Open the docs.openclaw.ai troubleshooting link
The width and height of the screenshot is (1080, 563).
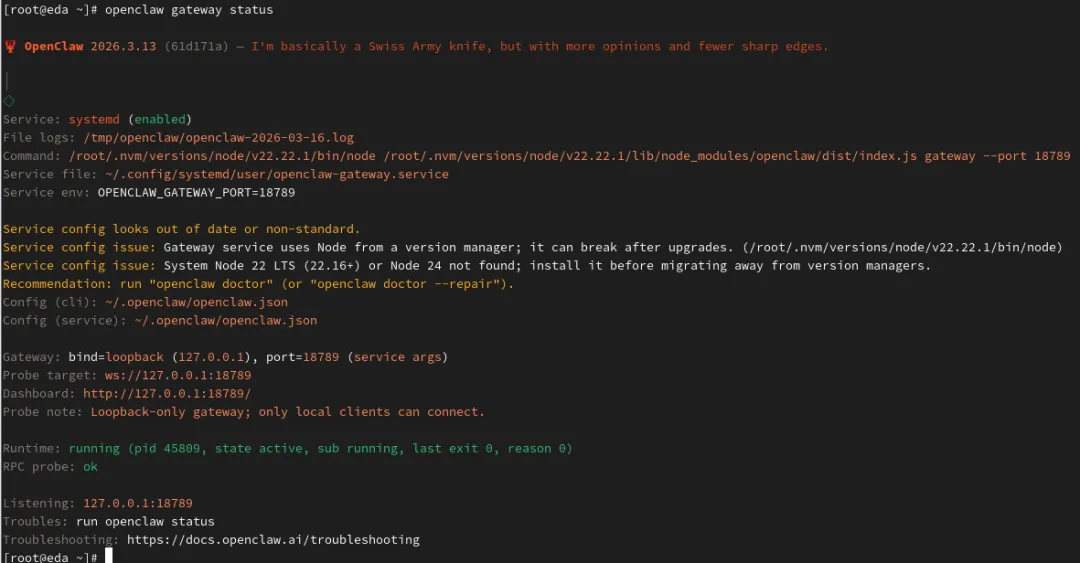[273, 539]
